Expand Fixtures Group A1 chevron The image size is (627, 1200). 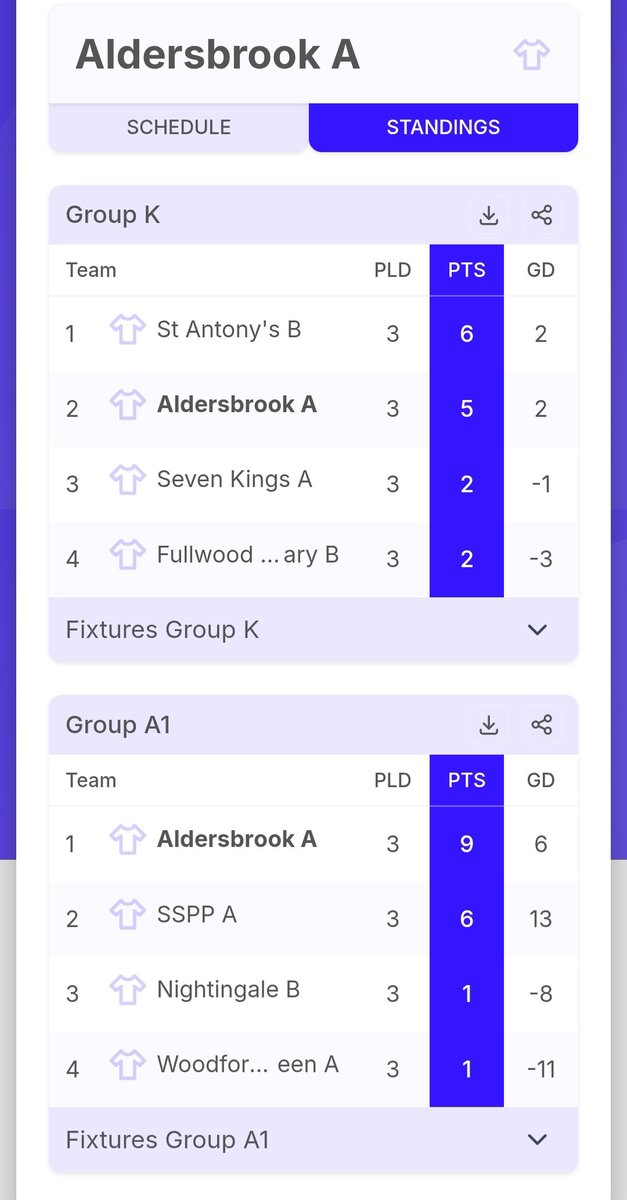pyautogui.click(x=537, y=1140)
